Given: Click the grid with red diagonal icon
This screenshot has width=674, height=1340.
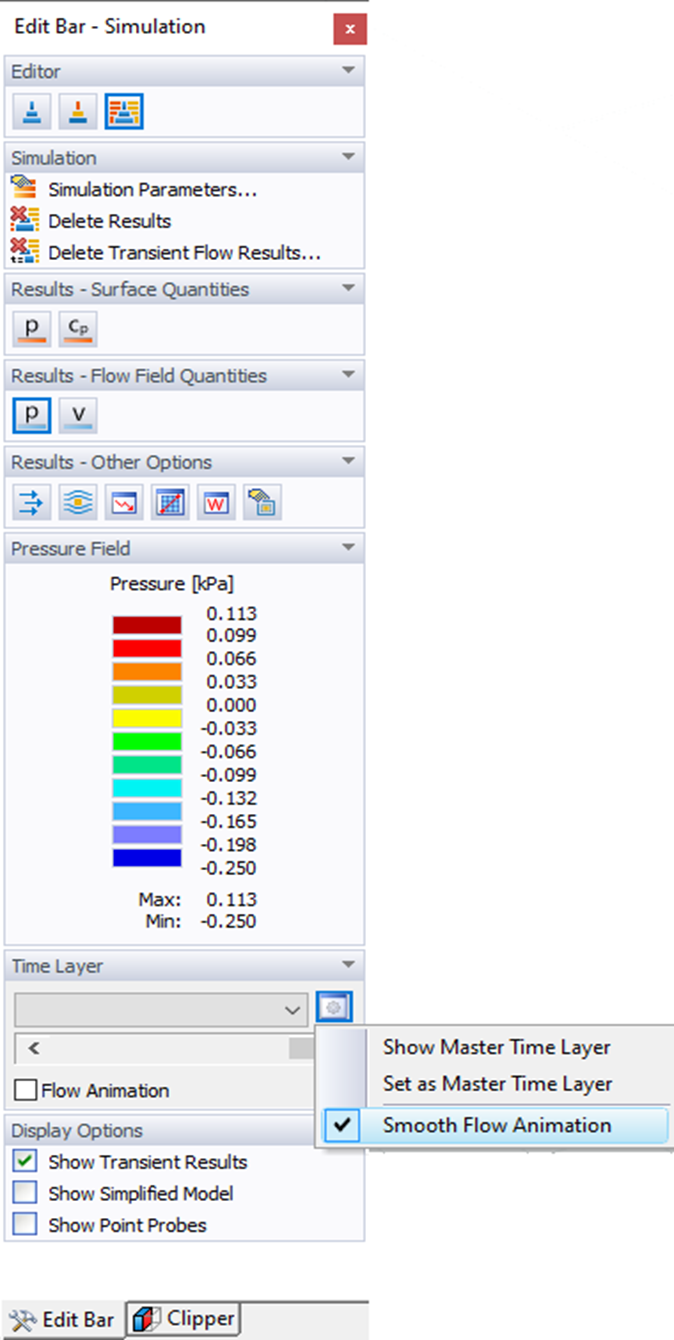Looking at the screenshot, I should (170, 502).
